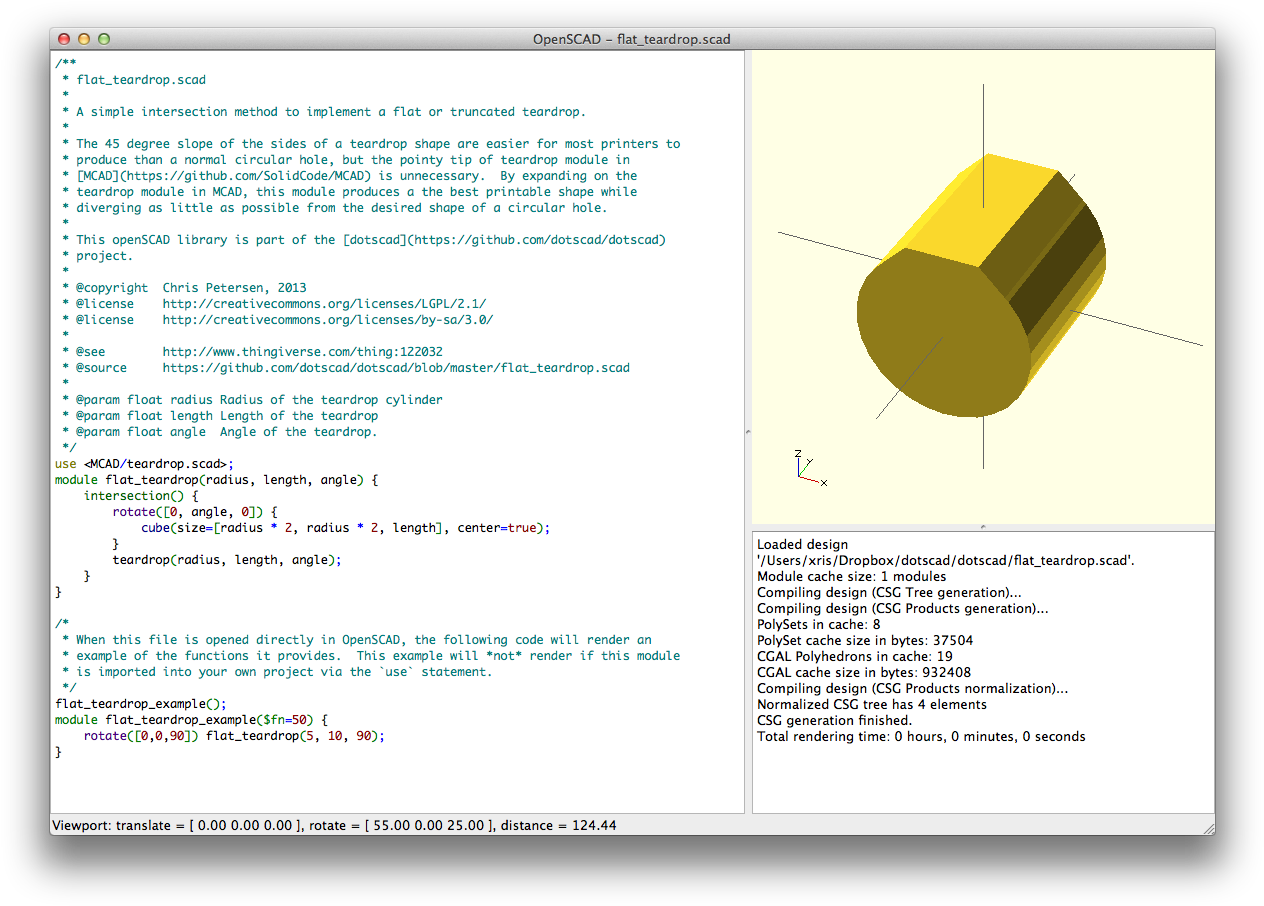Click the @source flat_teardrop.scad GitHub URL
1264x906 pixels.
396,368
